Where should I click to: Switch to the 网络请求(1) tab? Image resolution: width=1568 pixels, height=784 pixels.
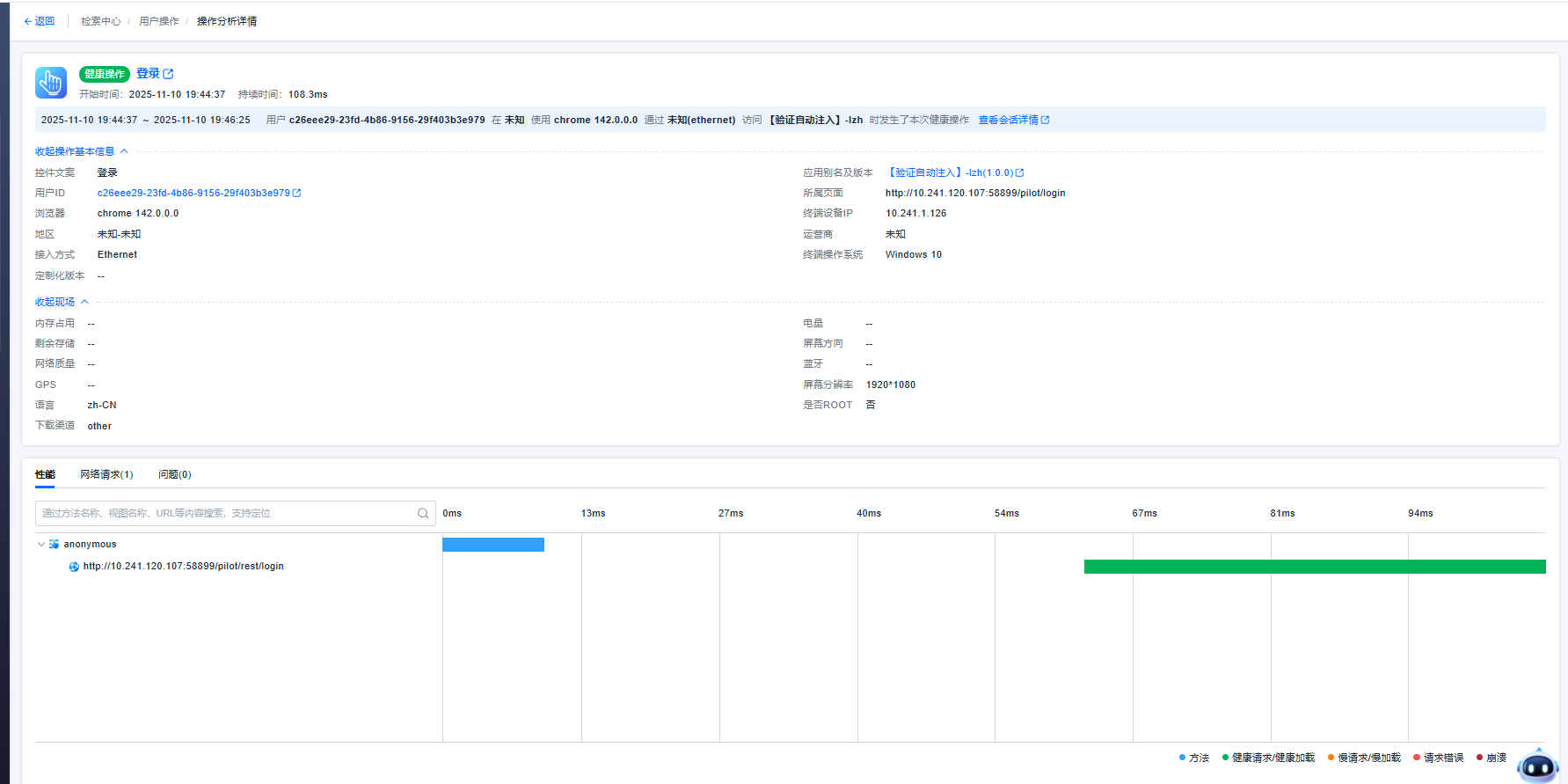tap(106, 474)
